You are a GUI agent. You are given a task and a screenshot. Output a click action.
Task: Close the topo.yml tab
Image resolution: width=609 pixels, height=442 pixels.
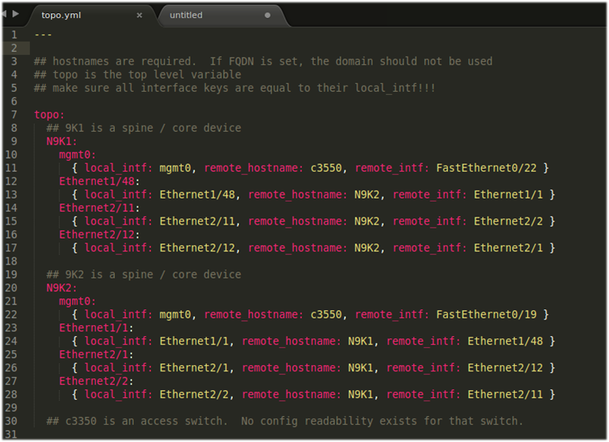(139, 16)
